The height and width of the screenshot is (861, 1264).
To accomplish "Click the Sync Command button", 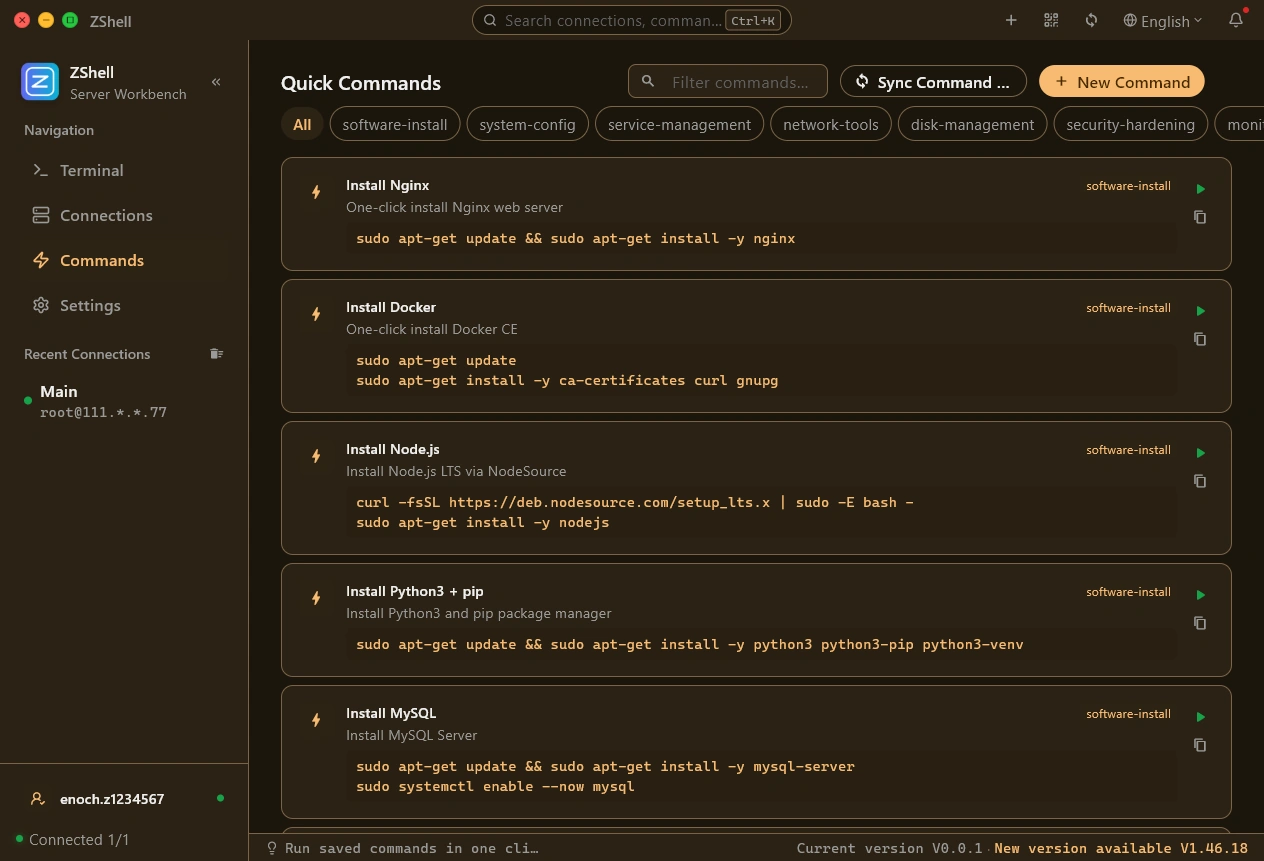I will pos(933,82).
